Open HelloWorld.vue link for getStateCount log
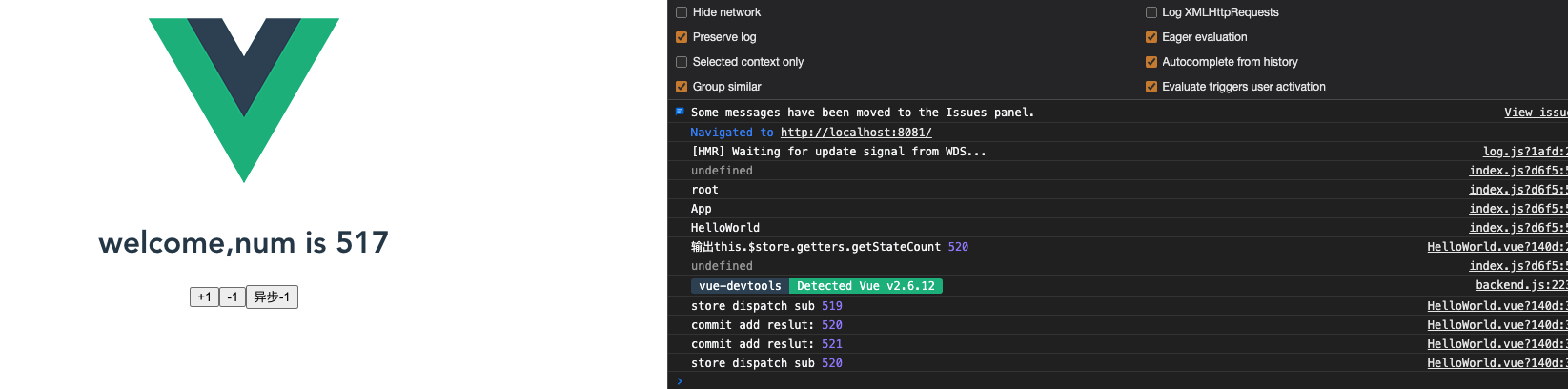The height and width of the screenshot is (389, 1568). pos(1497,247)
